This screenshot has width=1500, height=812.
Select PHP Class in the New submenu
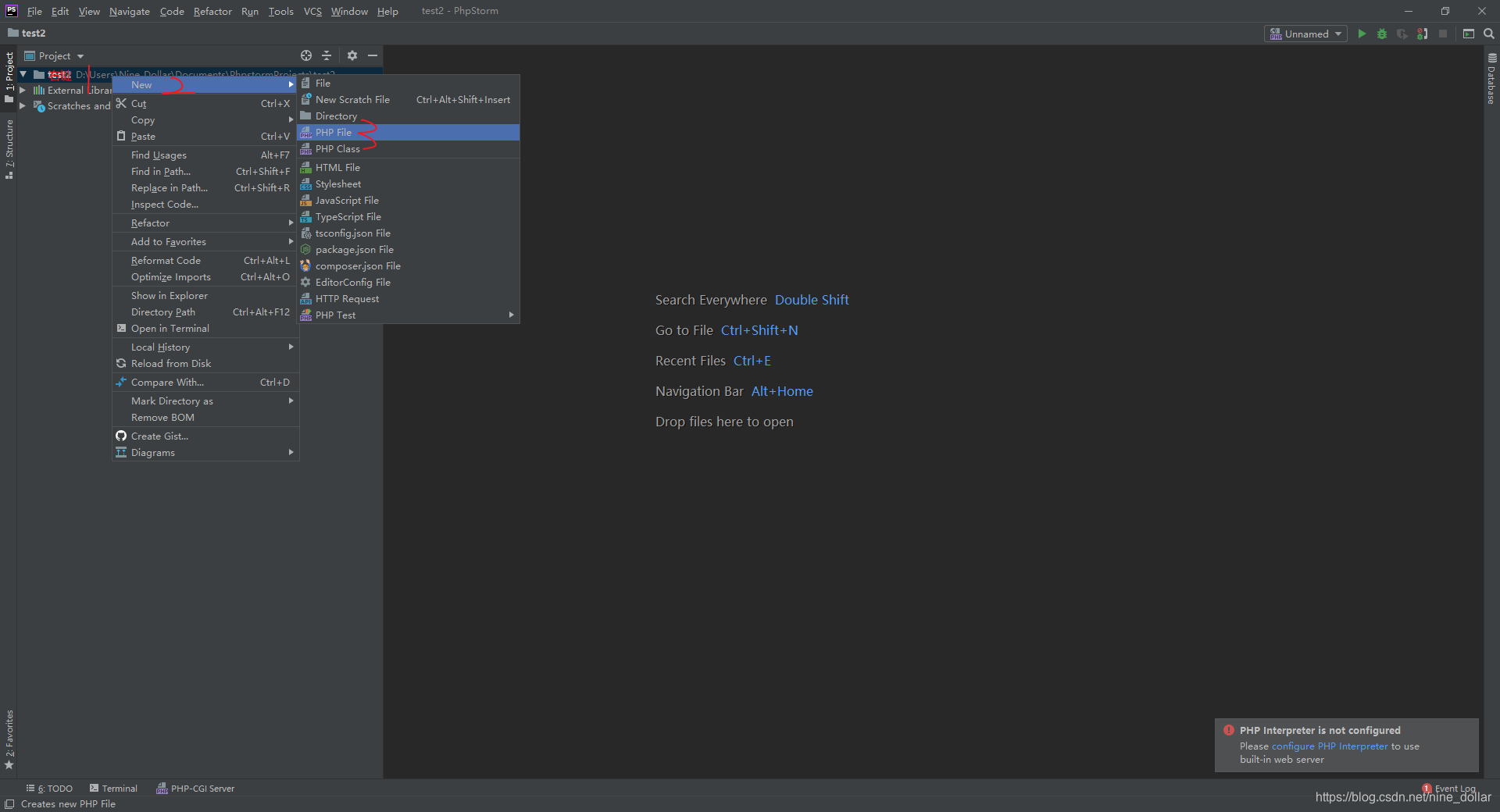[408, 149]
